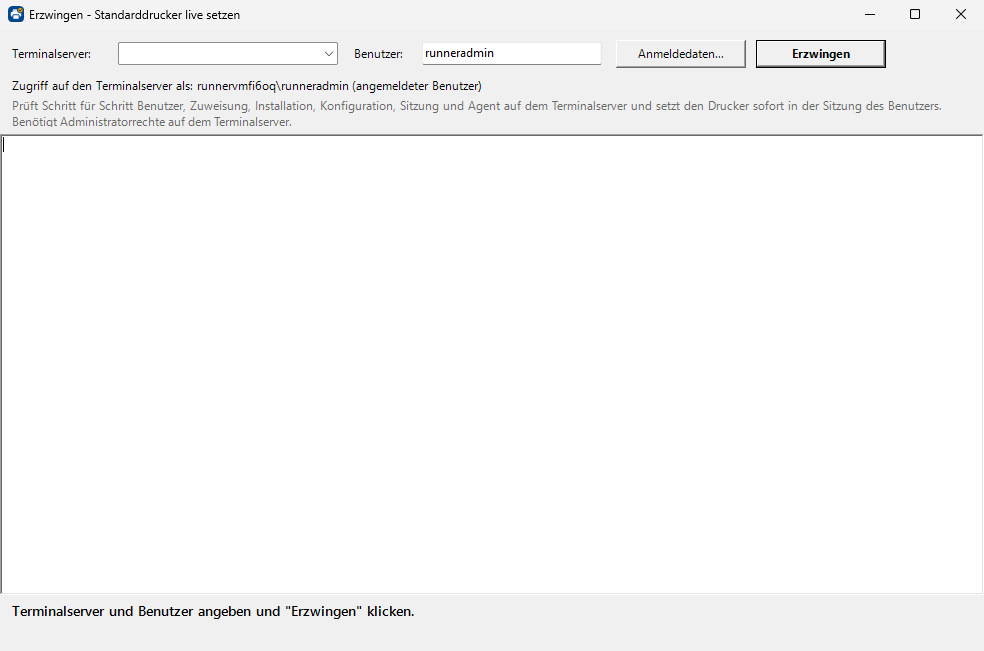The height and width of the screenshot is (651, 984).
Task: Click the window title 'Erzwingen - Standarddrucker live setzen'
Action: (134, 14)
